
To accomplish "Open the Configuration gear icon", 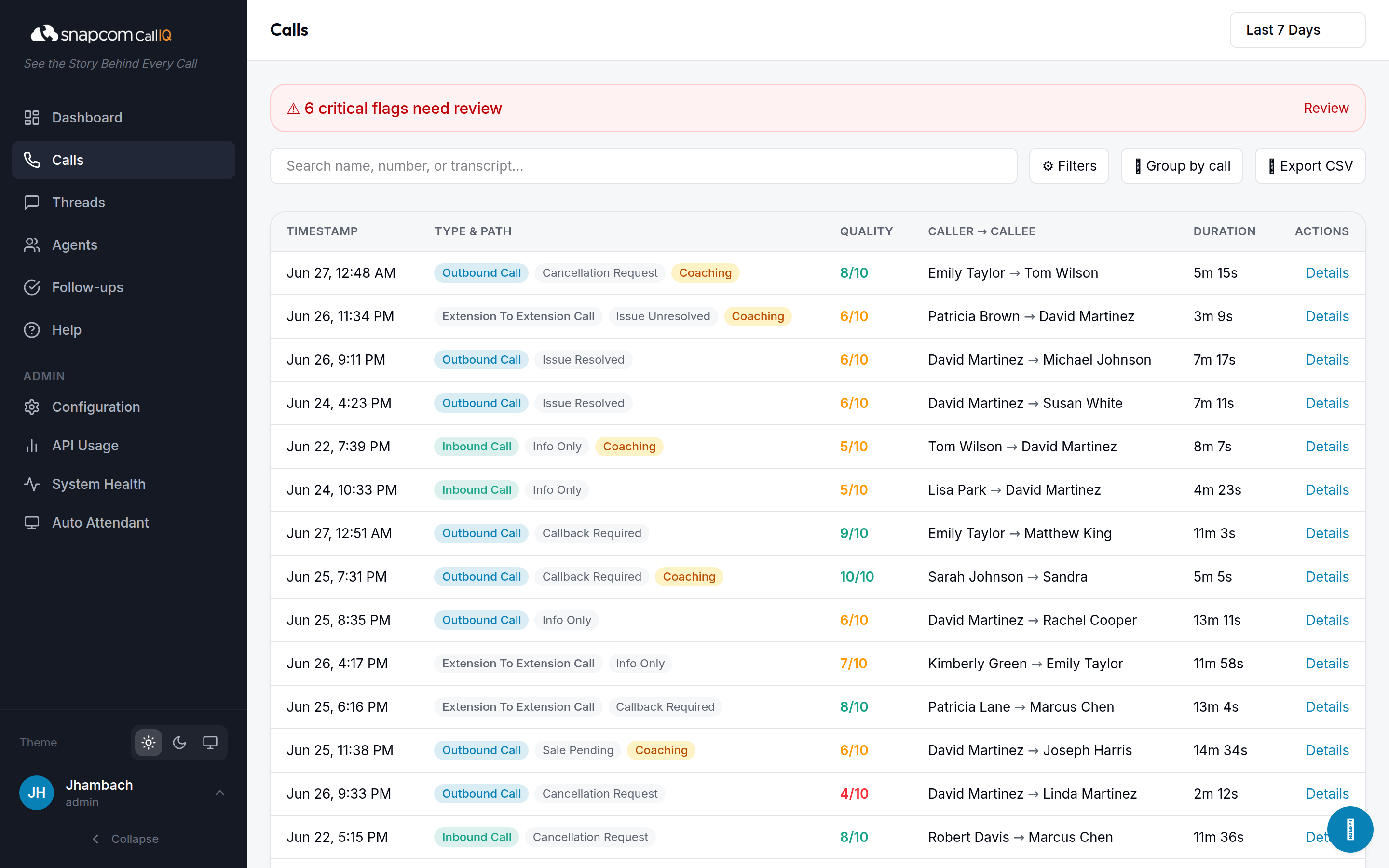I will (x=31, y=407).
